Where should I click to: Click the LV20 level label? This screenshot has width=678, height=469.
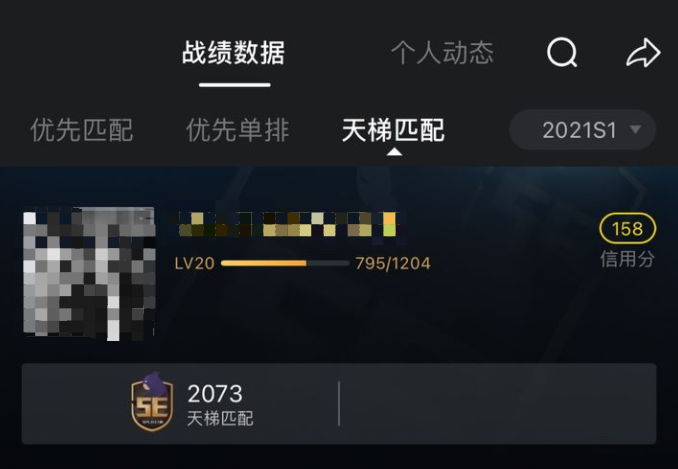[194, 263]
